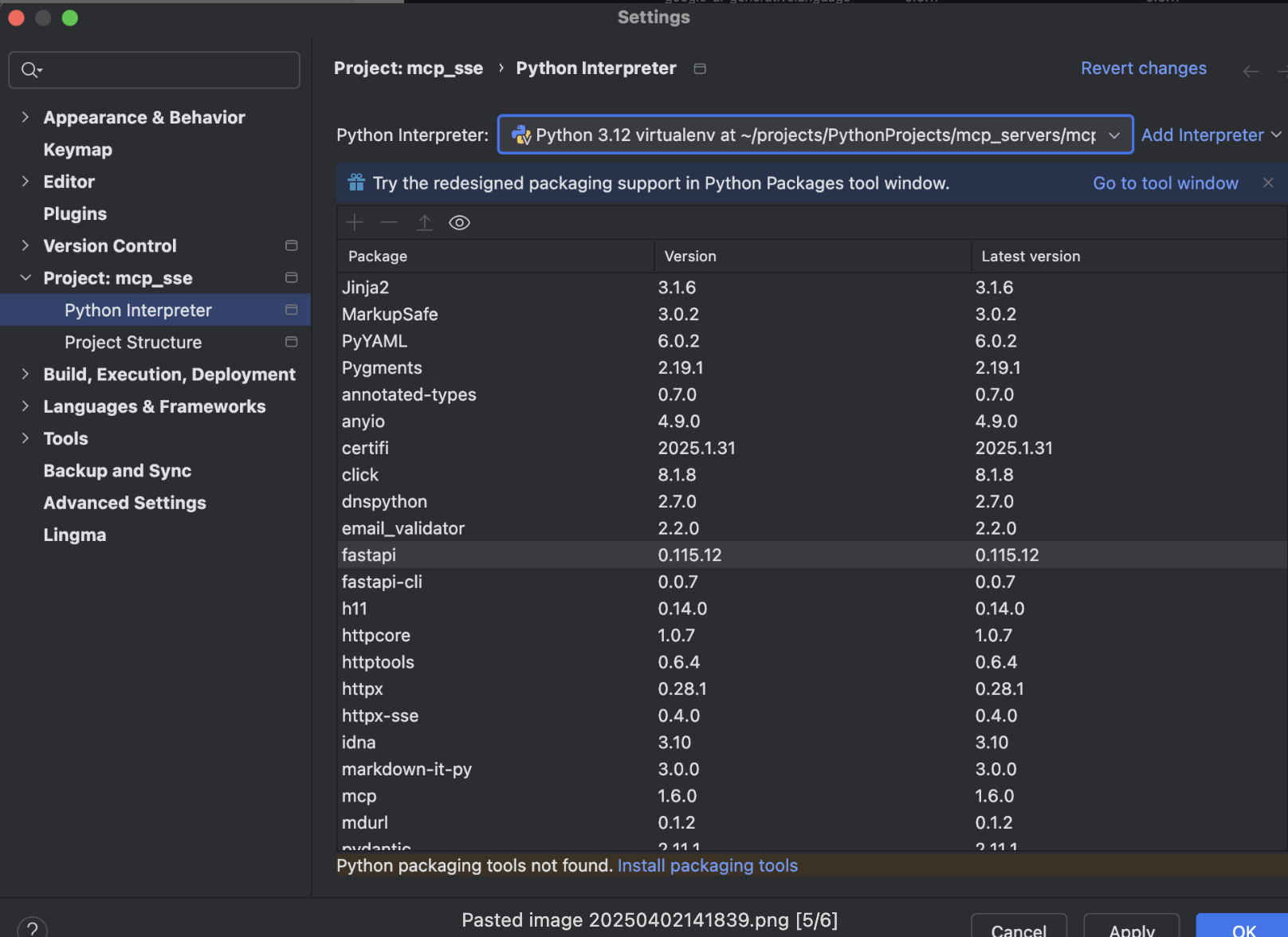Image resolution: width=1288 pixels, height=937 pixels.
Task: Select the Jinja2 package row
Action: point(812,288)
